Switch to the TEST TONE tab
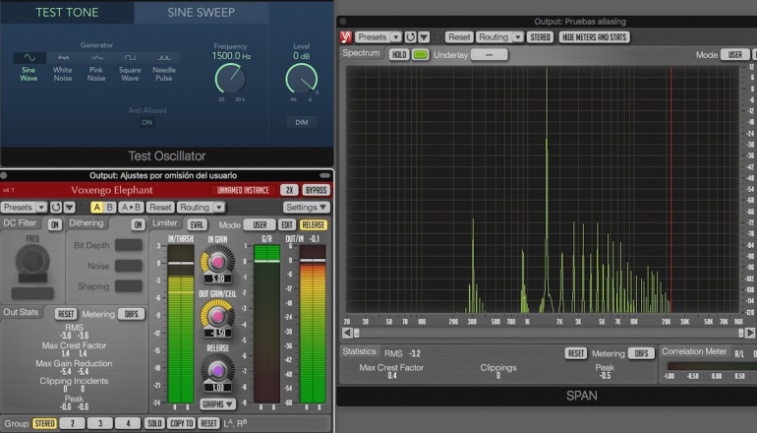Screen dimensions: 757x433 tap(67, 12)
